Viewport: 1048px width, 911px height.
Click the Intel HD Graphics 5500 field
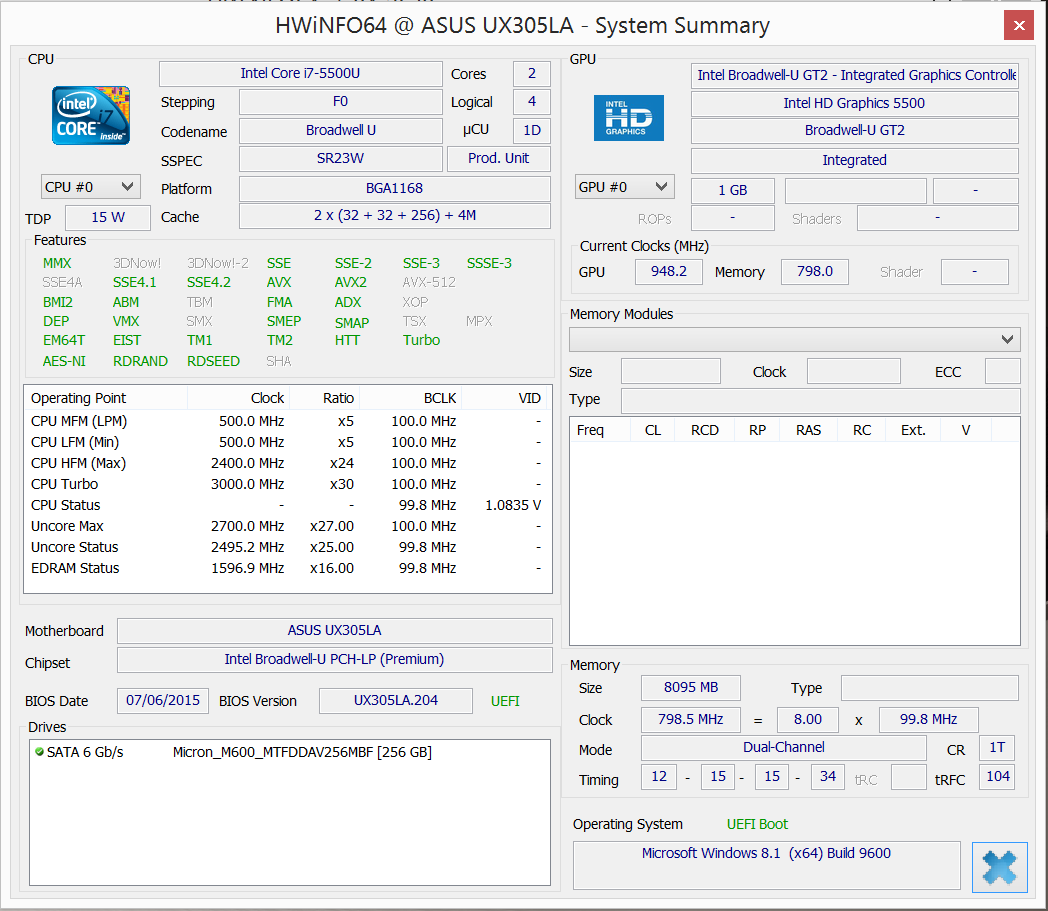[x=854, y=104]
